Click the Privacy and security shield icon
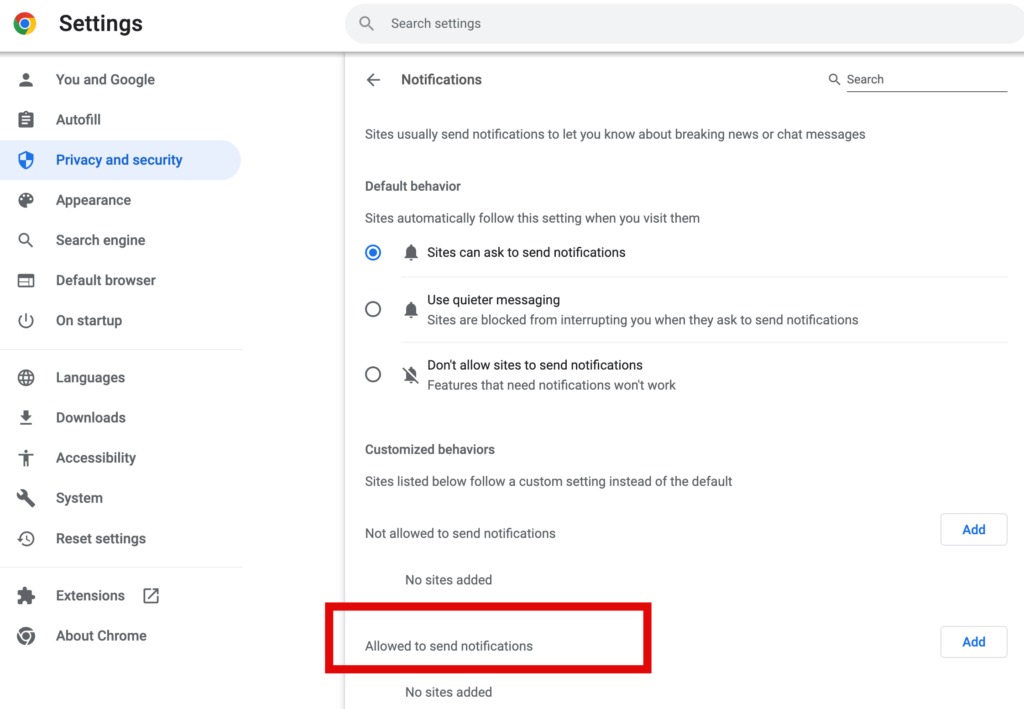The width and height of the screenshot is (1024, 709). click(26, 160)
